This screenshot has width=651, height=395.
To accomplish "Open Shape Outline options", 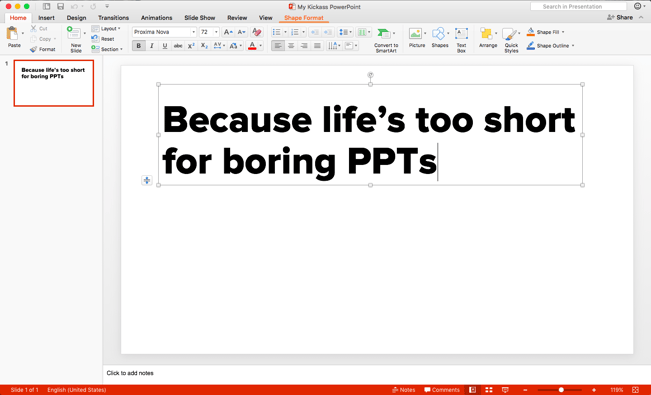I will pos(550,46).
